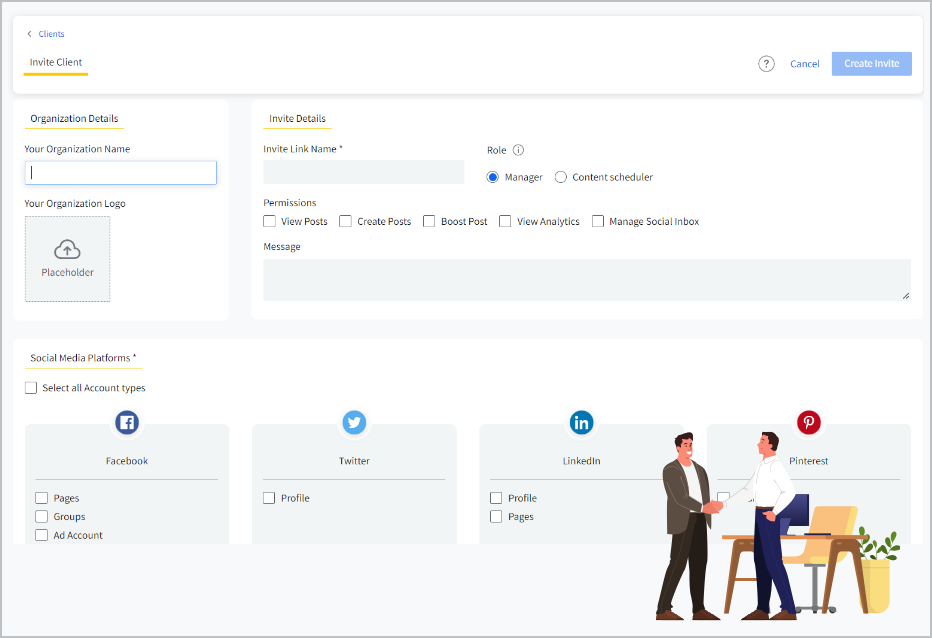Click the Message box resize handle
This screenshot has height=638, width=932.
click(905, 296)
